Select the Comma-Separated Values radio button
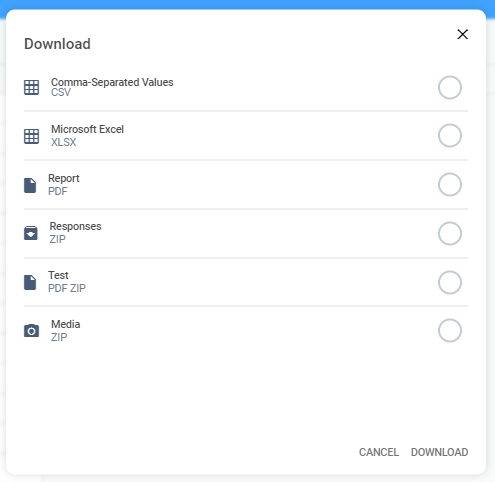Screen dimensions: 495x482 [450, 87]
